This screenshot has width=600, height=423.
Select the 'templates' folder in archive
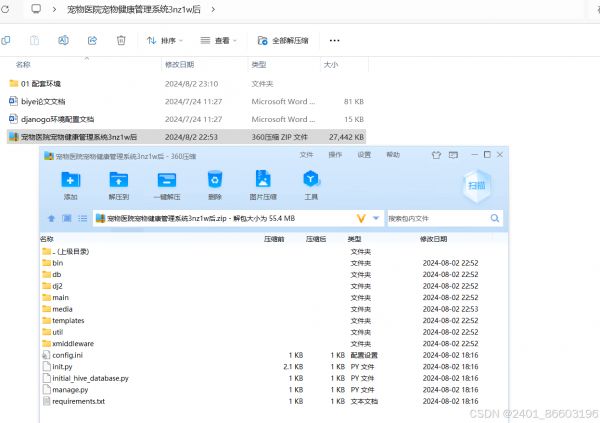click(64, 320)
